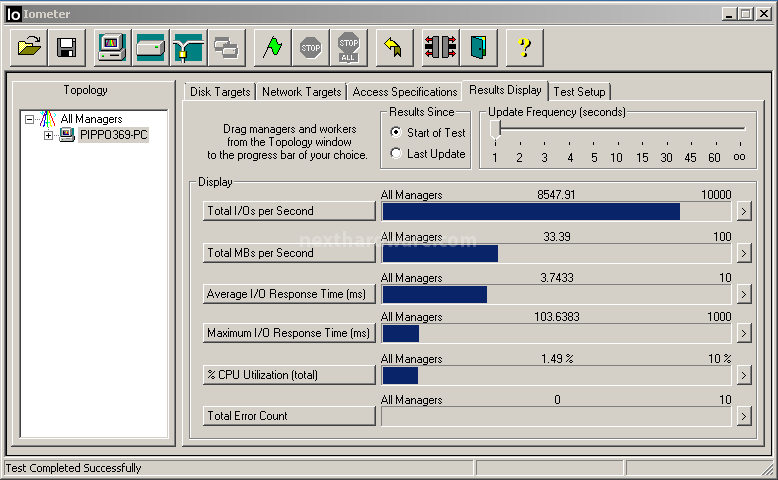Add a new network worker
The width and height of the screenshot is (778, 480).
pyautogui.click(x=189, y=48)
